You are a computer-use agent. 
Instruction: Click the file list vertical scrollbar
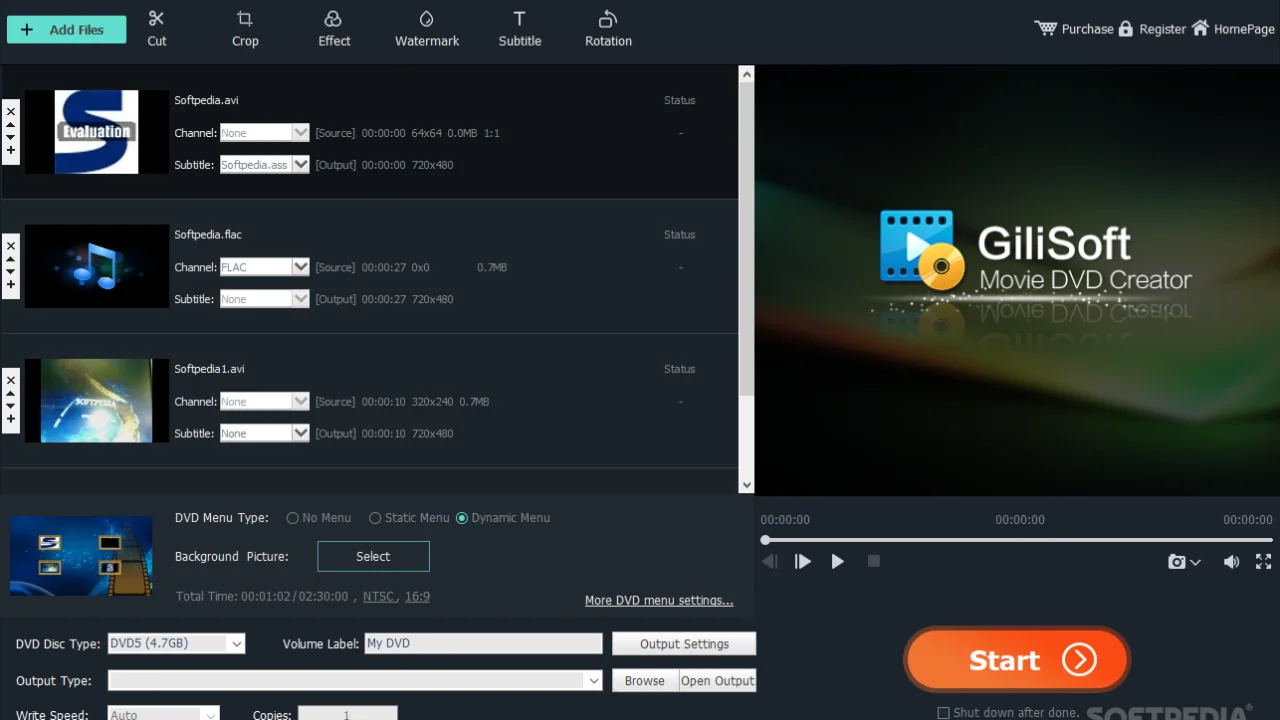click(x=746, y=280)
